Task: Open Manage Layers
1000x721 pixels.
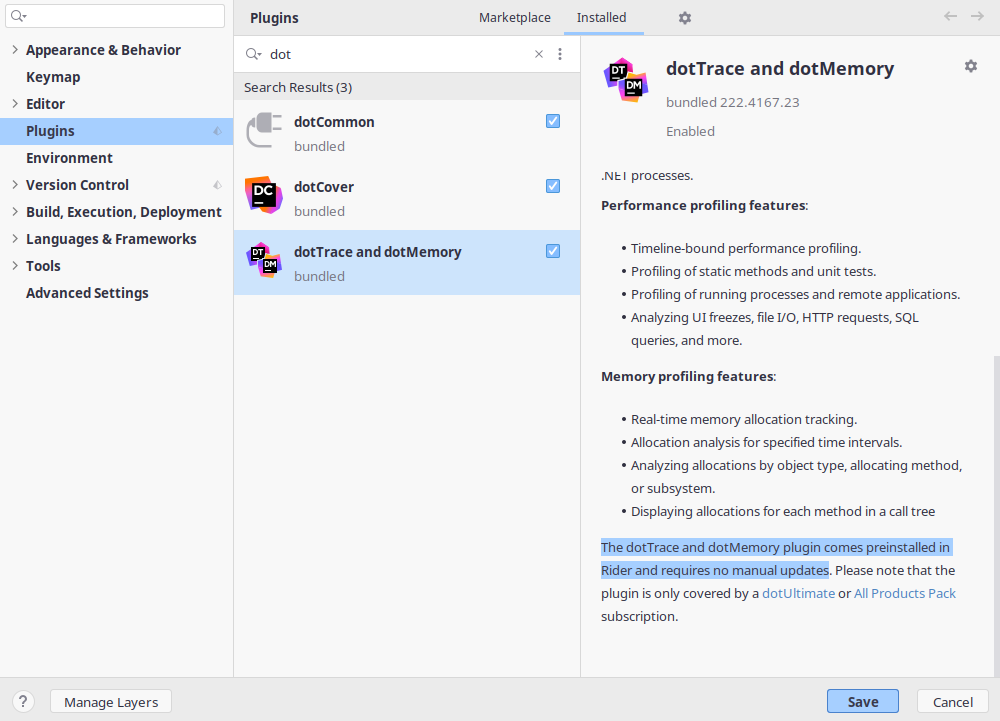Action: pyautogui.click(x=111, y=701)
